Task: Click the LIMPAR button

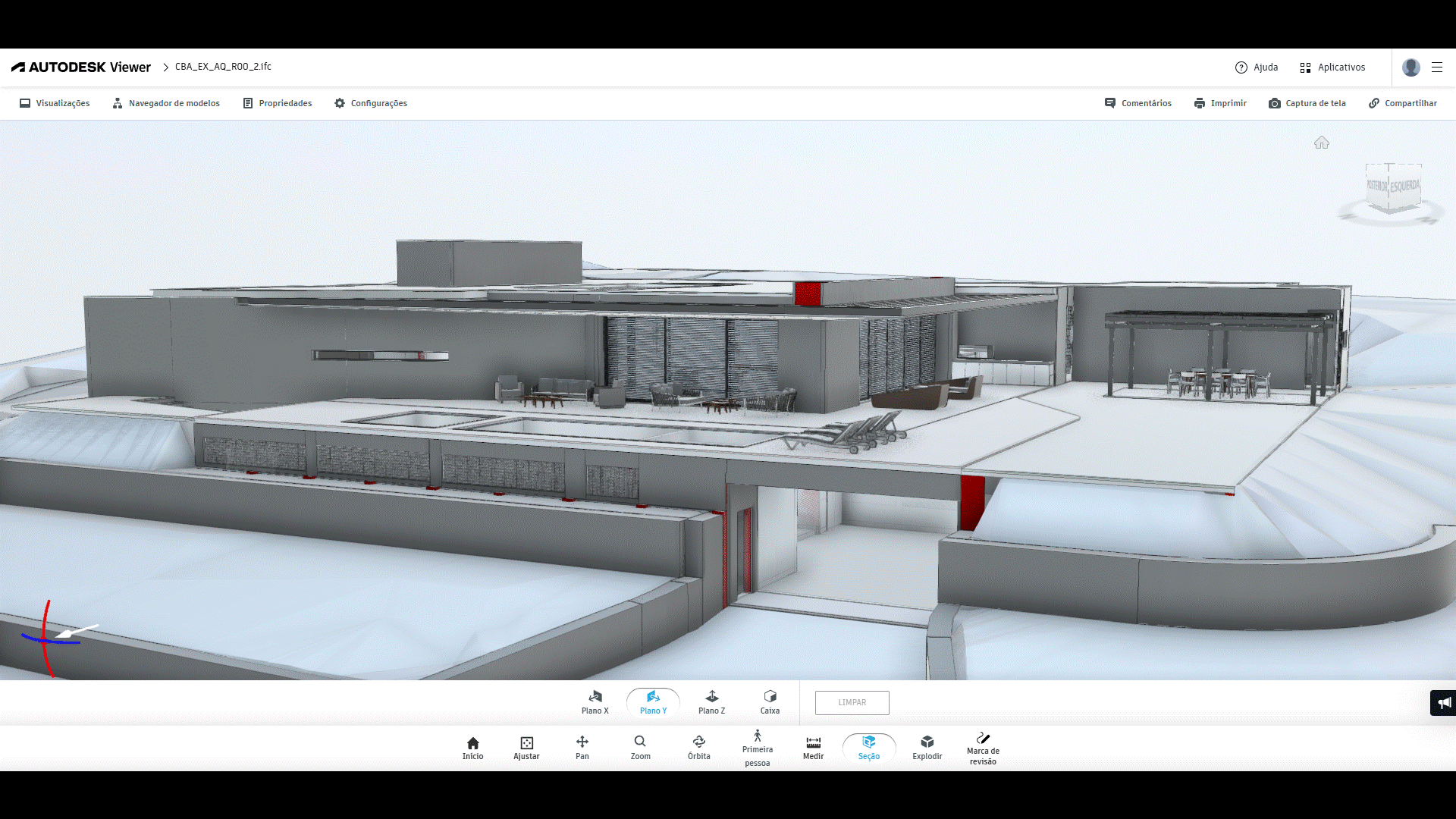Action: coord(852,702)
